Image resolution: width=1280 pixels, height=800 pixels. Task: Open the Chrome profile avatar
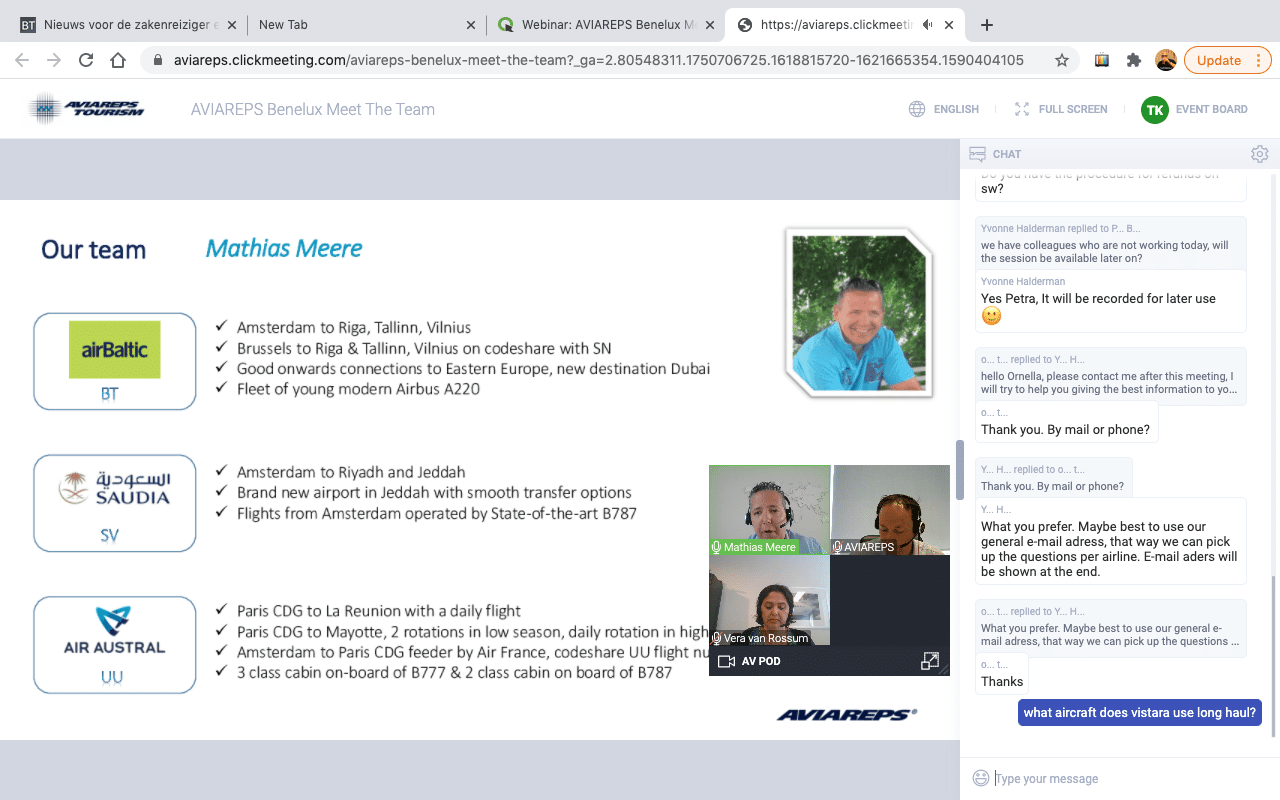(x=1165, y=60)
